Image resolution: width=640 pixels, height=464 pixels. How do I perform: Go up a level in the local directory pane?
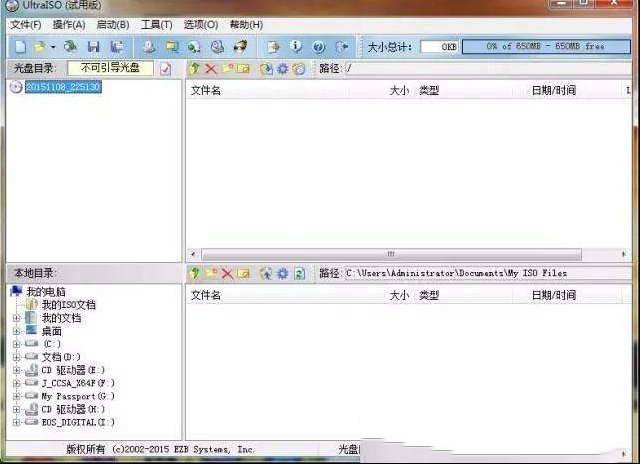point(195,273)
